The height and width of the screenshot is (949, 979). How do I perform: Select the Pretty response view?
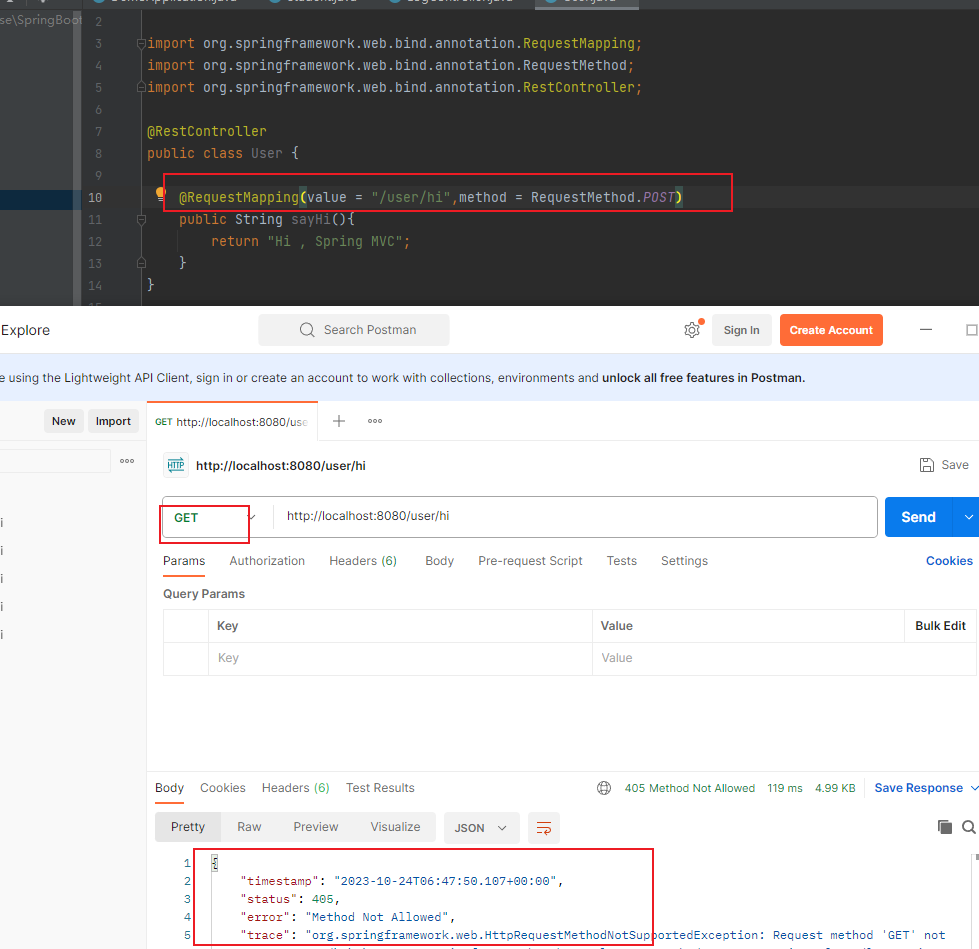click(x=188, y=827)
